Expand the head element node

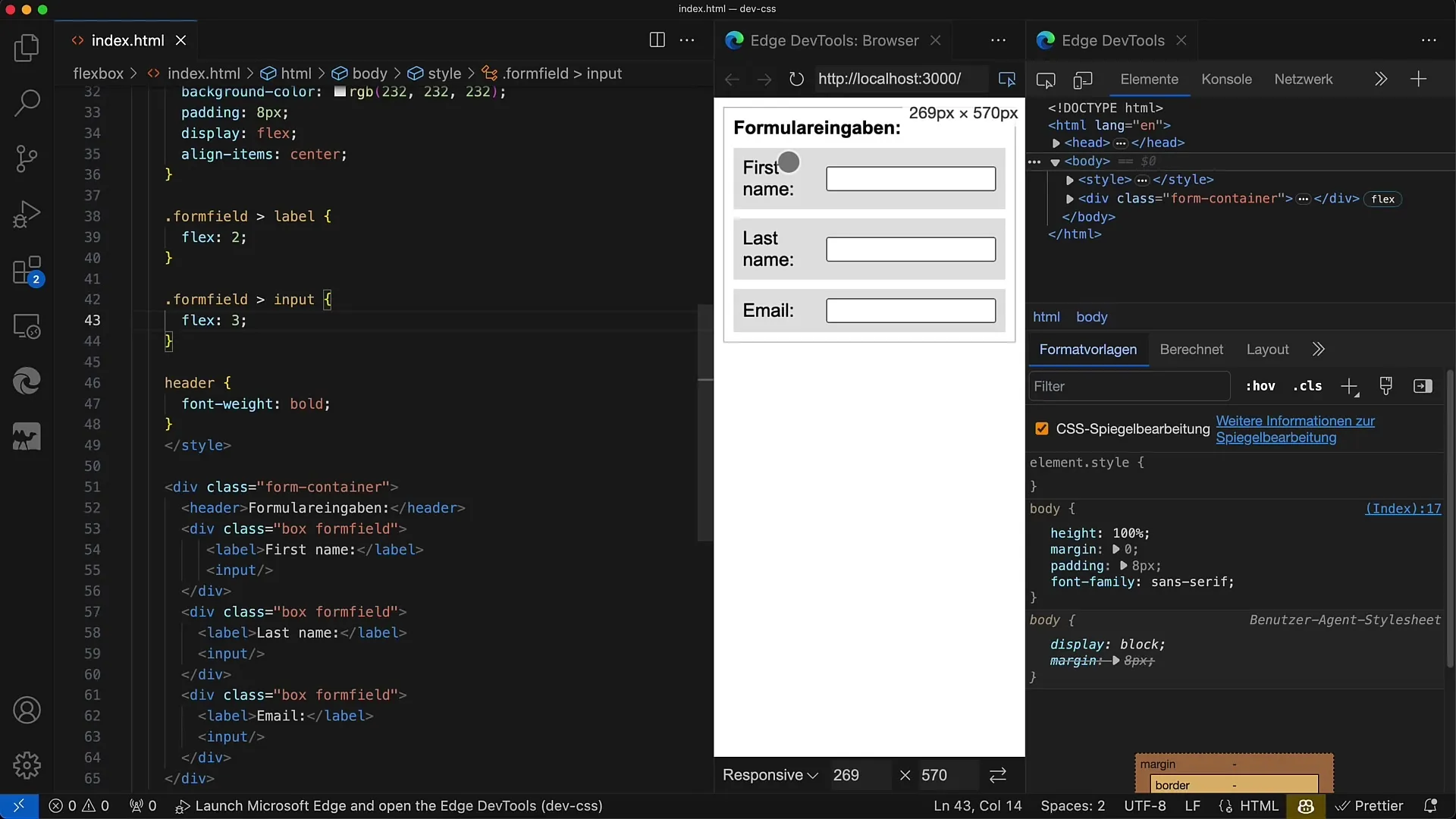[x=1056, y=143]
